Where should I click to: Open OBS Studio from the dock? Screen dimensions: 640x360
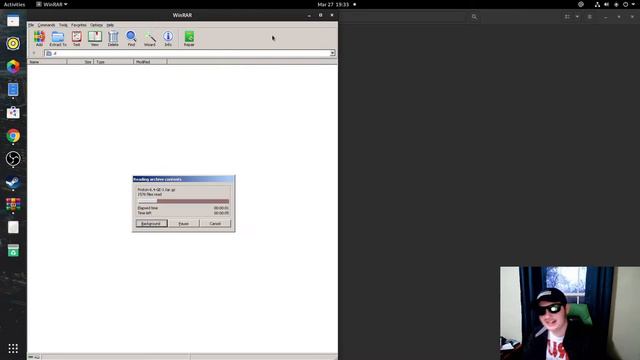click(13, 158)
